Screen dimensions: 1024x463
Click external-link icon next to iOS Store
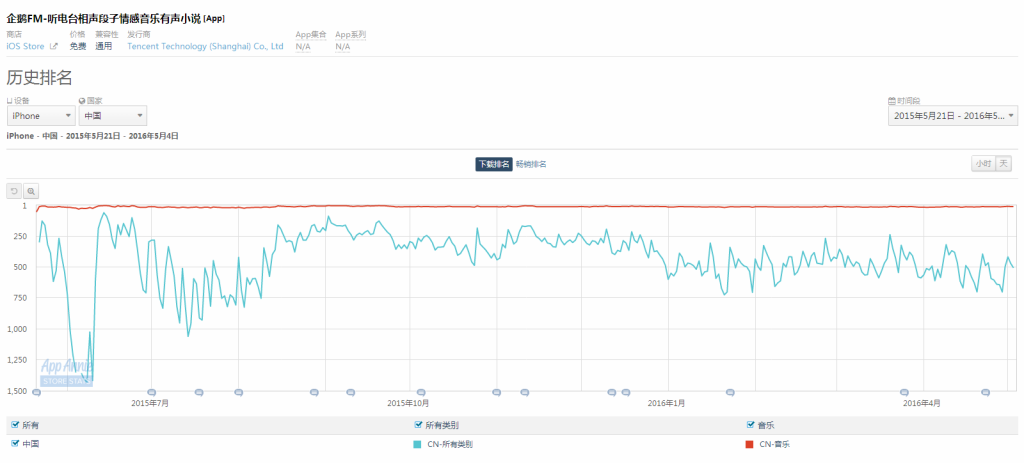click(x=54, y=46)
